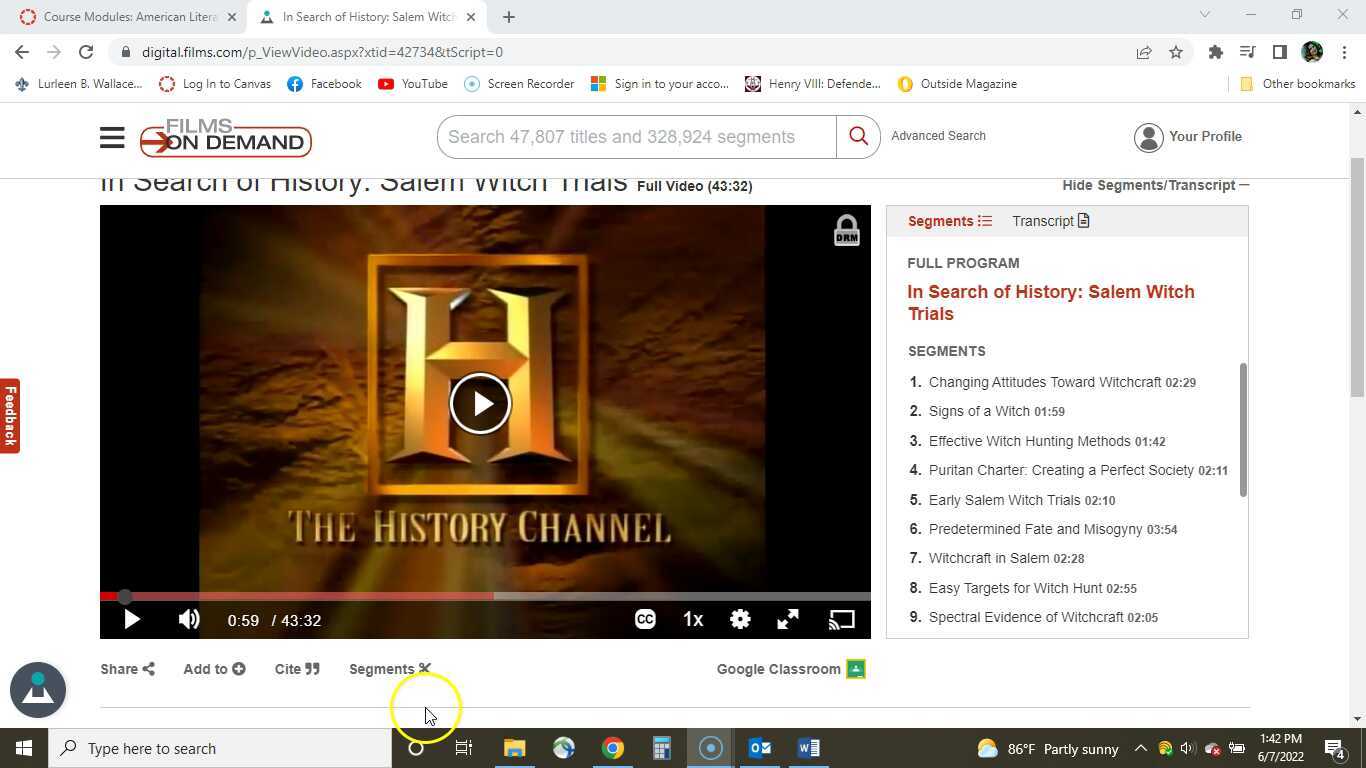Open Microsoft Word from the taskbar
The image size is (1366, 768).
point(808,748)
